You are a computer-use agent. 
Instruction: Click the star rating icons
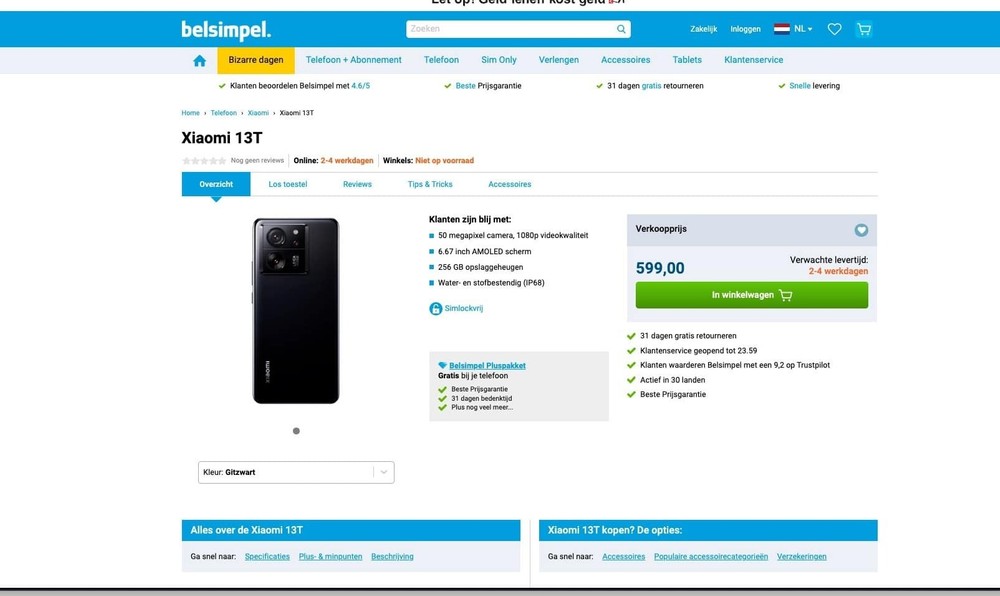tap(204, 161)
